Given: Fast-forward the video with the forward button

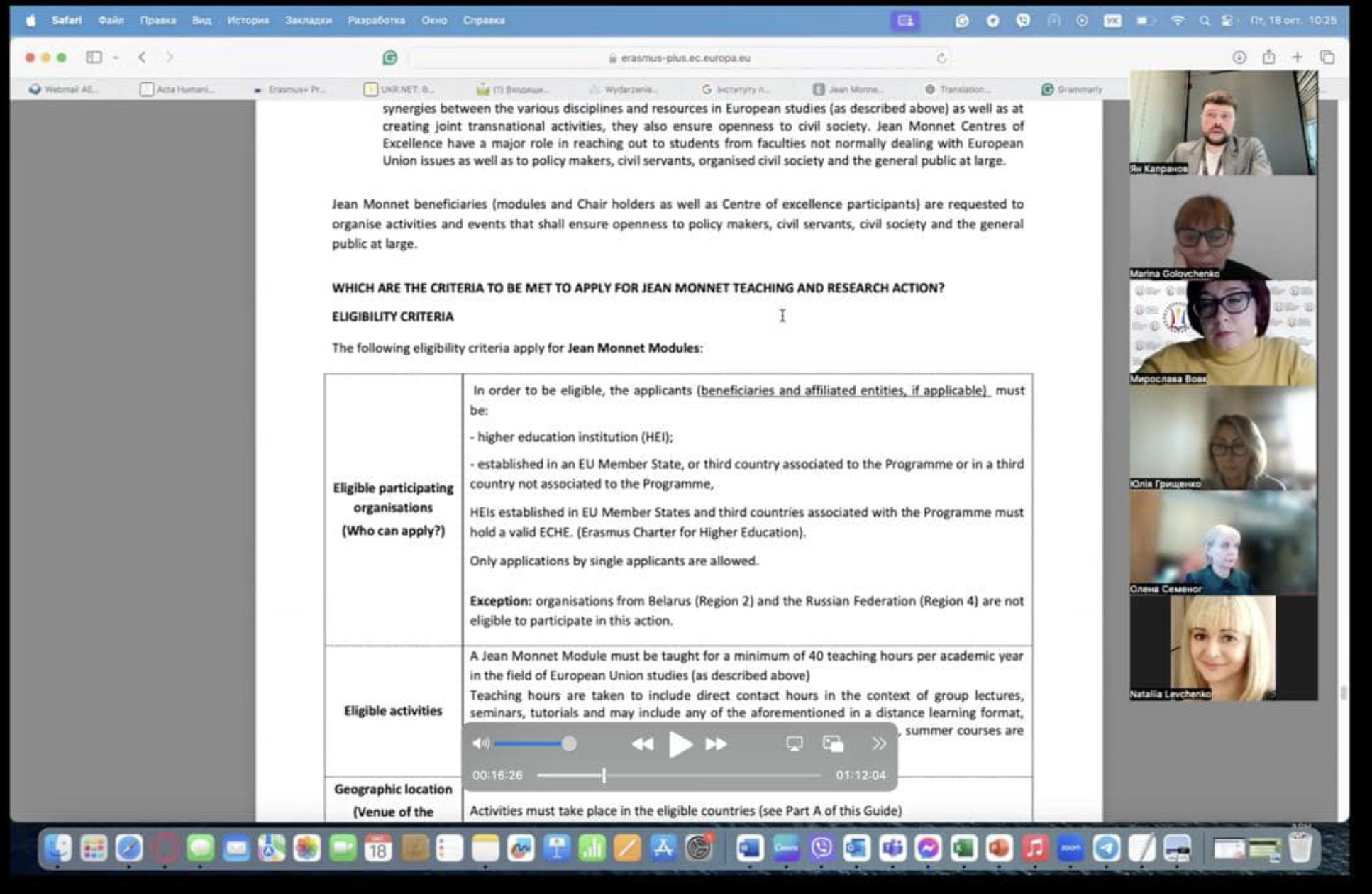Looking at the screenshot, I should 716,744.
